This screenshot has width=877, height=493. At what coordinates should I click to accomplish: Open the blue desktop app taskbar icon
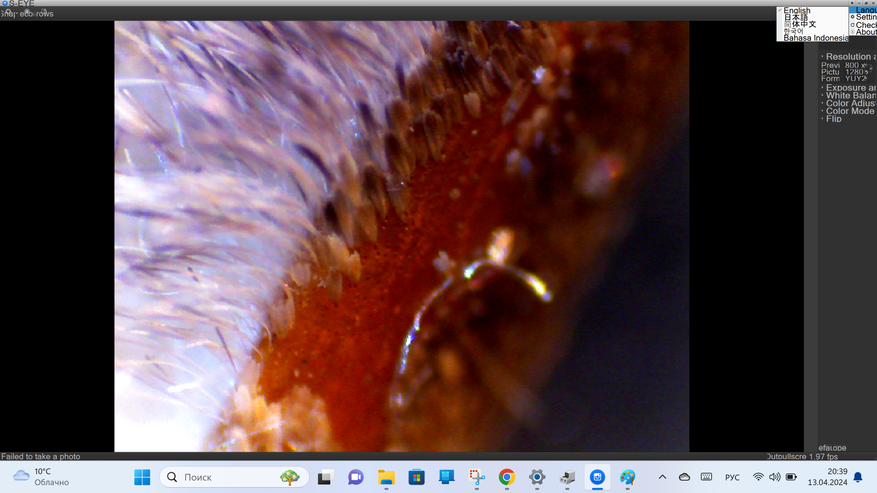coord(446,477)
